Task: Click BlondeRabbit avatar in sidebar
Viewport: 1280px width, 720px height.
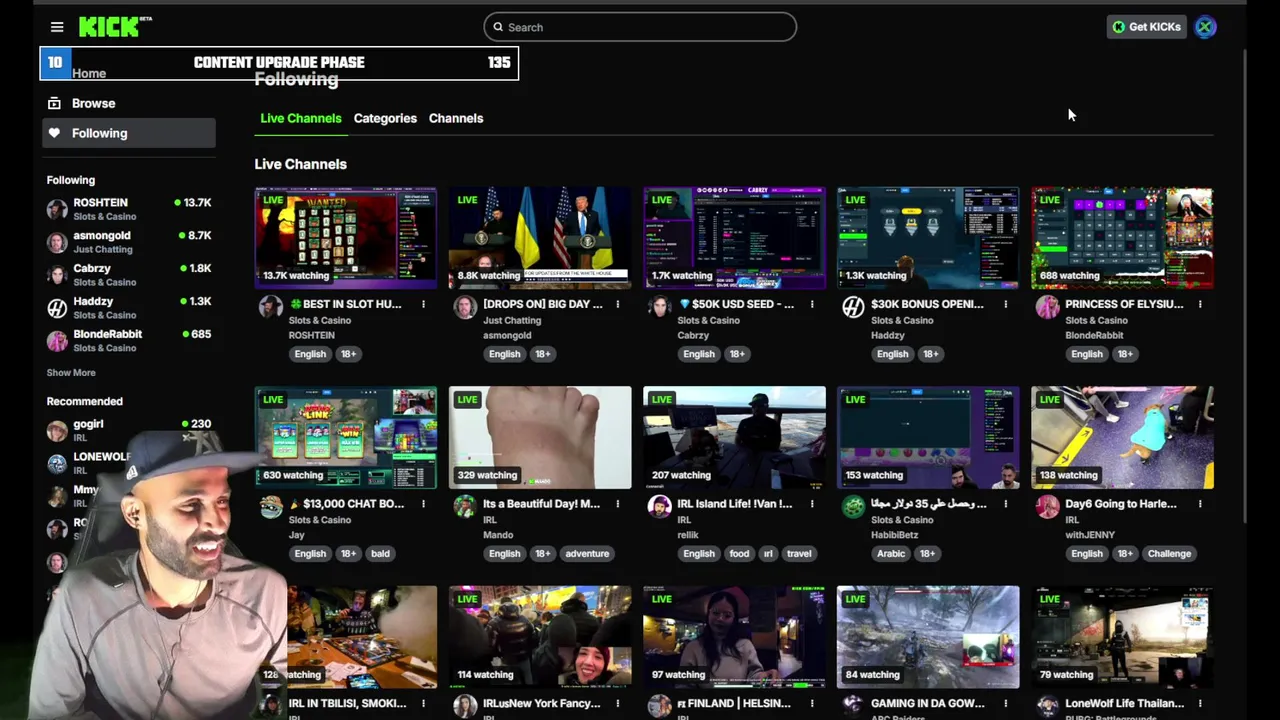Action: [x=57, y=341]
